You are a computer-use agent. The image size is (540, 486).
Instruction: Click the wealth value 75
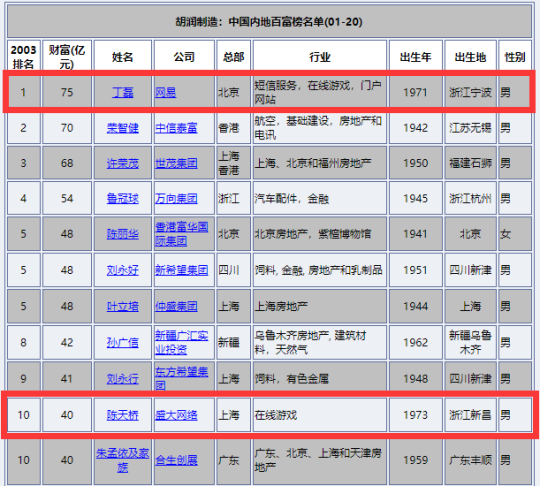click(67, 92)
